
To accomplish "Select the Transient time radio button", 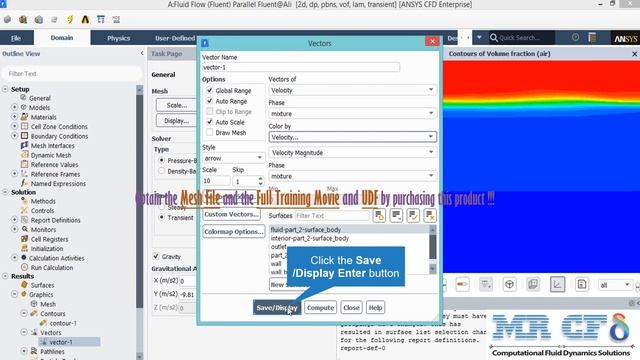I will point(162,218).
